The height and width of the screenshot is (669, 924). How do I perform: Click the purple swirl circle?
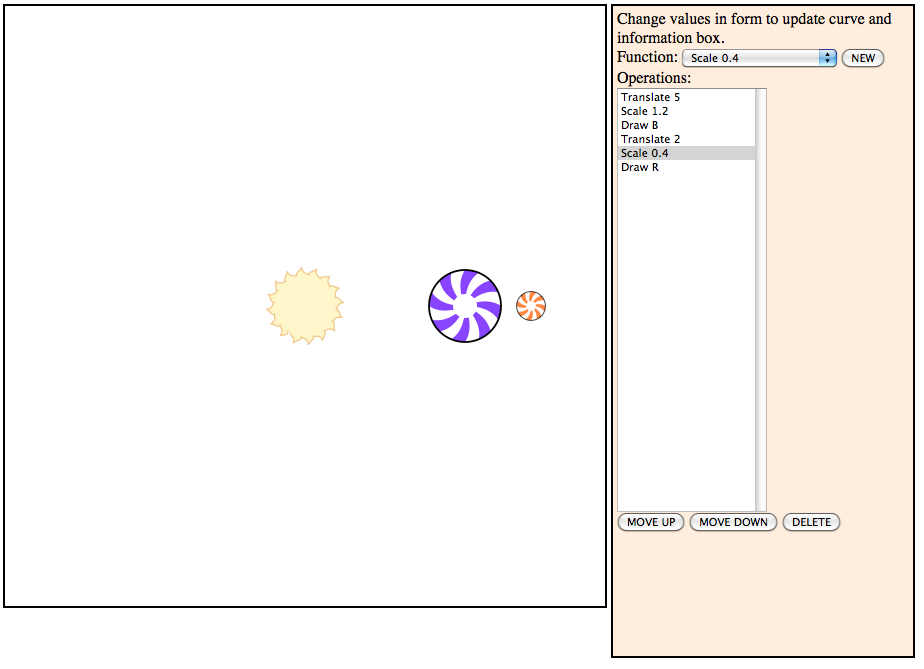pyautogui.click(x=465, y=306)
